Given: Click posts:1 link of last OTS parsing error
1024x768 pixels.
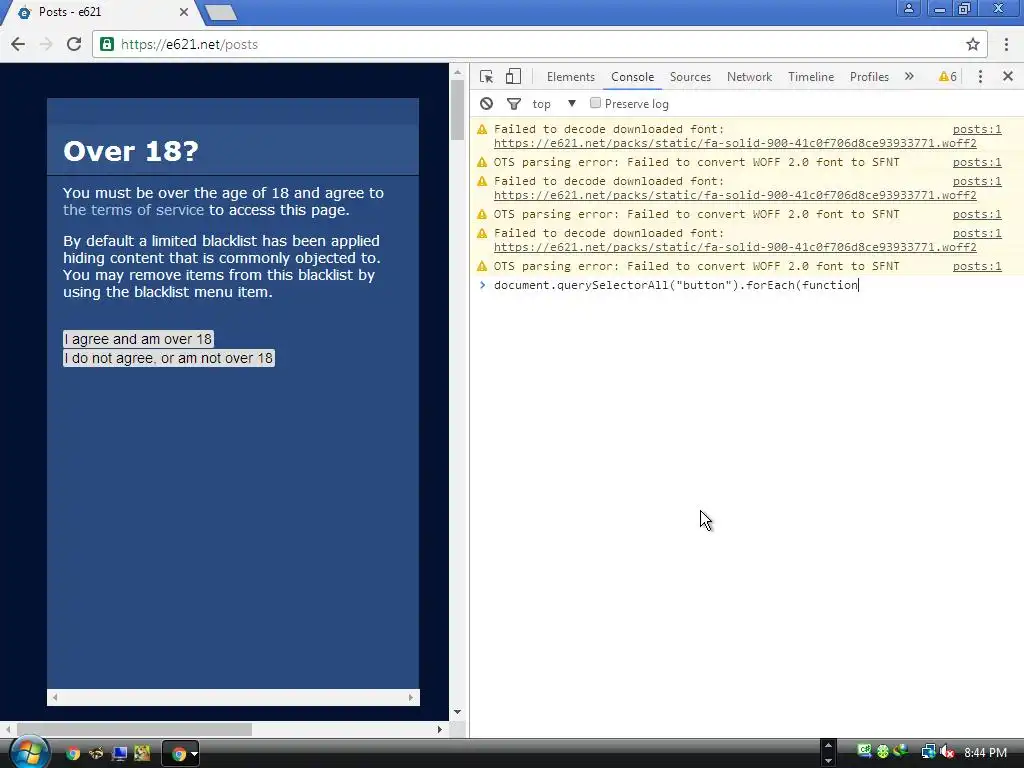Looking at the screenshot, I should (x=976, y=266).
